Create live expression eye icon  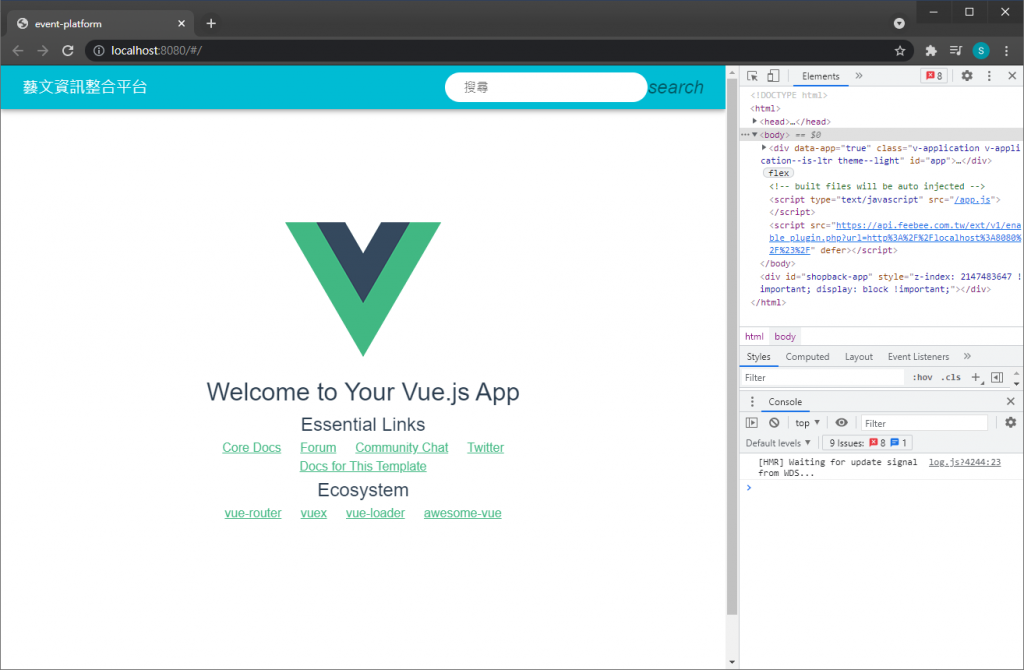tap(841, 423)
